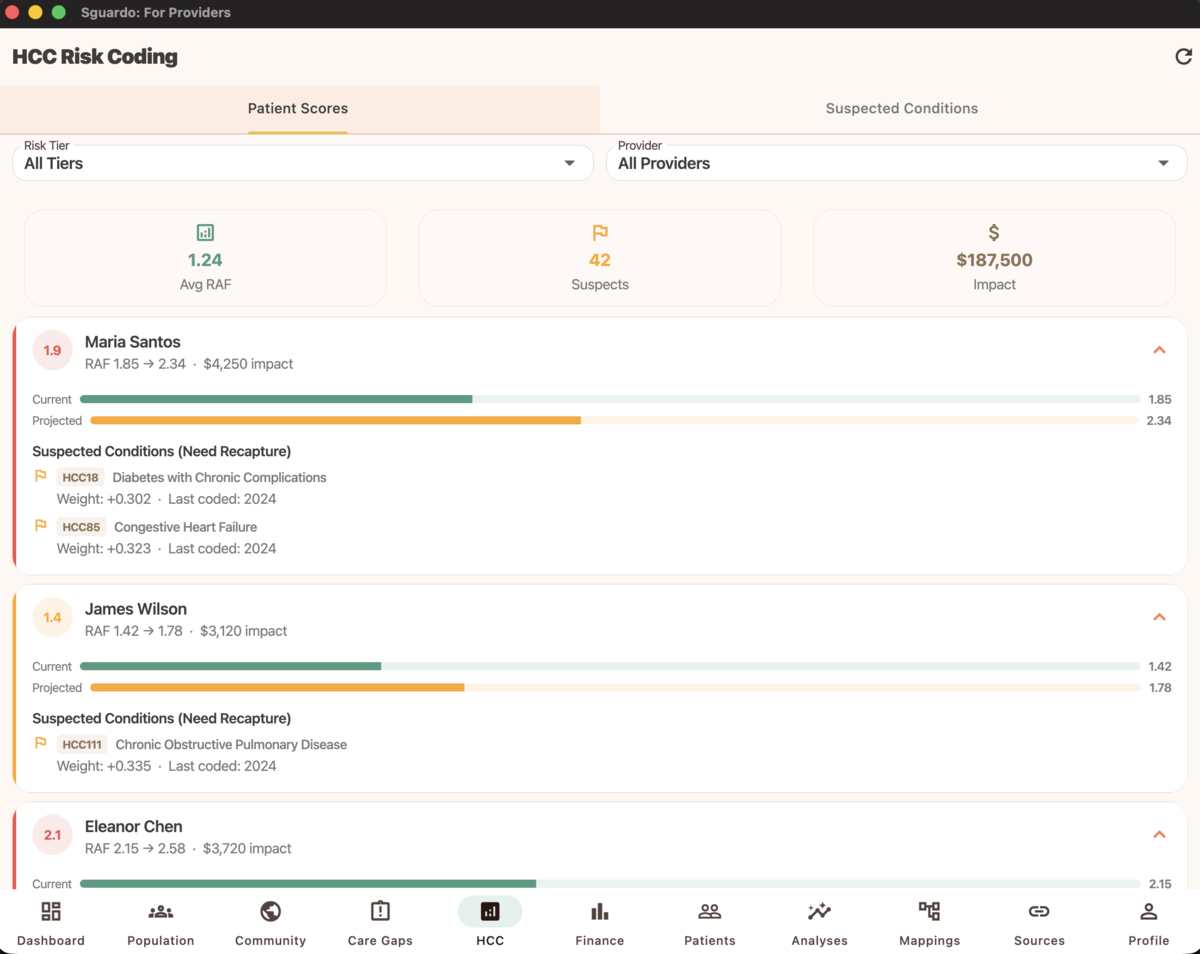
Task: Click the Community globe icon
Action: point(270,912)
